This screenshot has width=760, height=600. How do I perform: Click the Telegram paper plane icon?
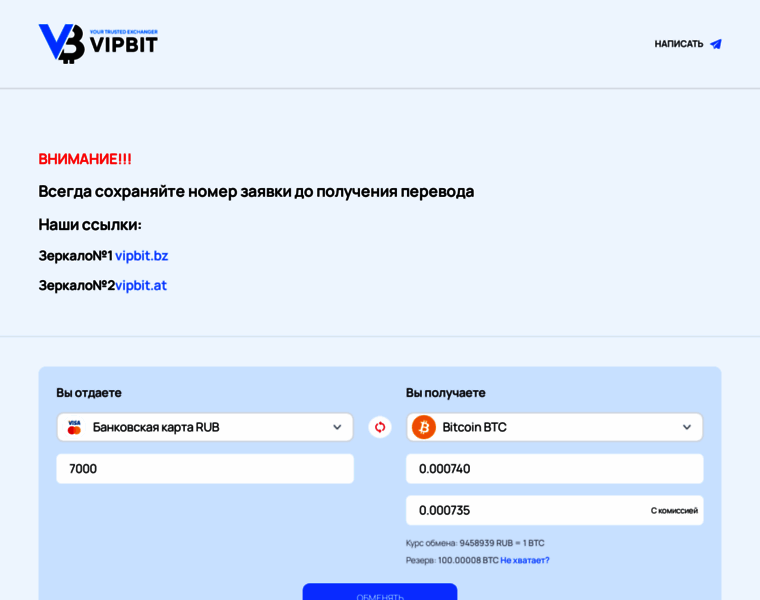[716, 44]
